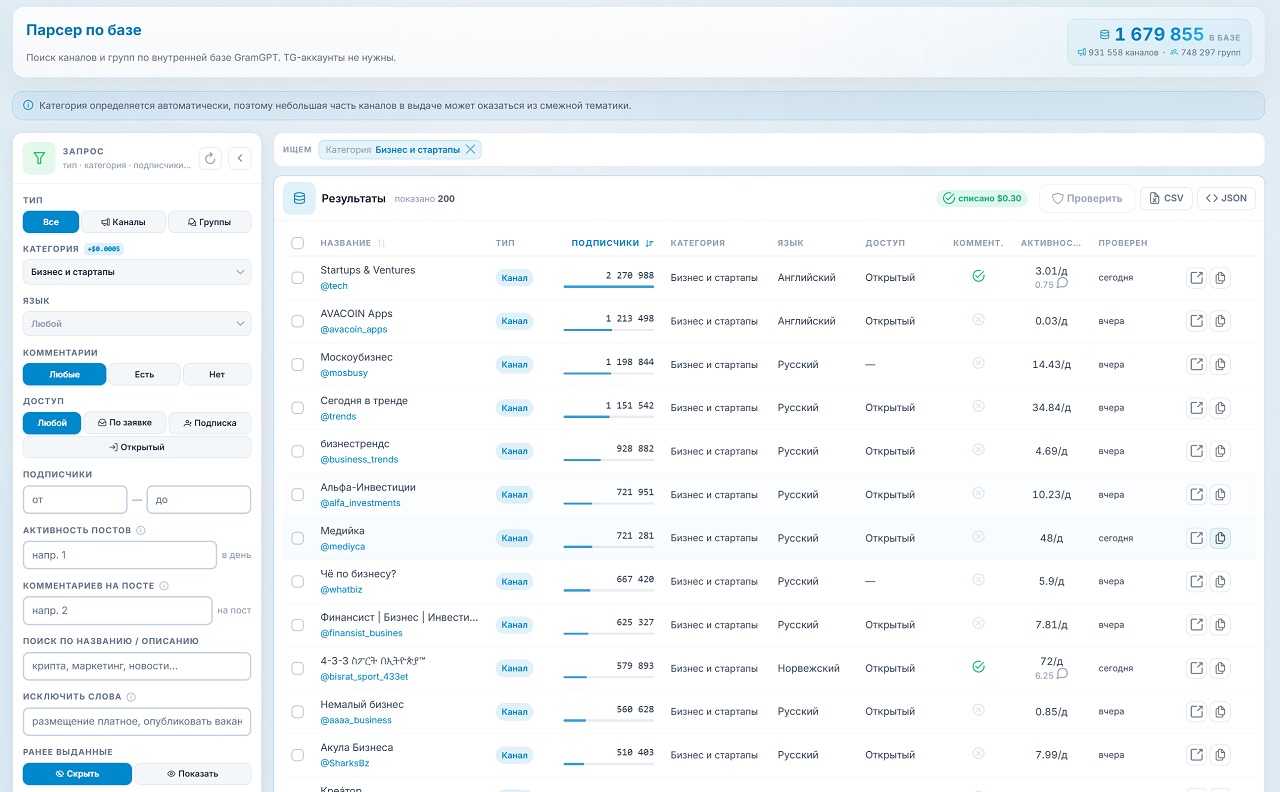Image resolution: width=1280 pixels, height=792 pixels.
Task: Click the Проверить button
Action: point(1086,198)
